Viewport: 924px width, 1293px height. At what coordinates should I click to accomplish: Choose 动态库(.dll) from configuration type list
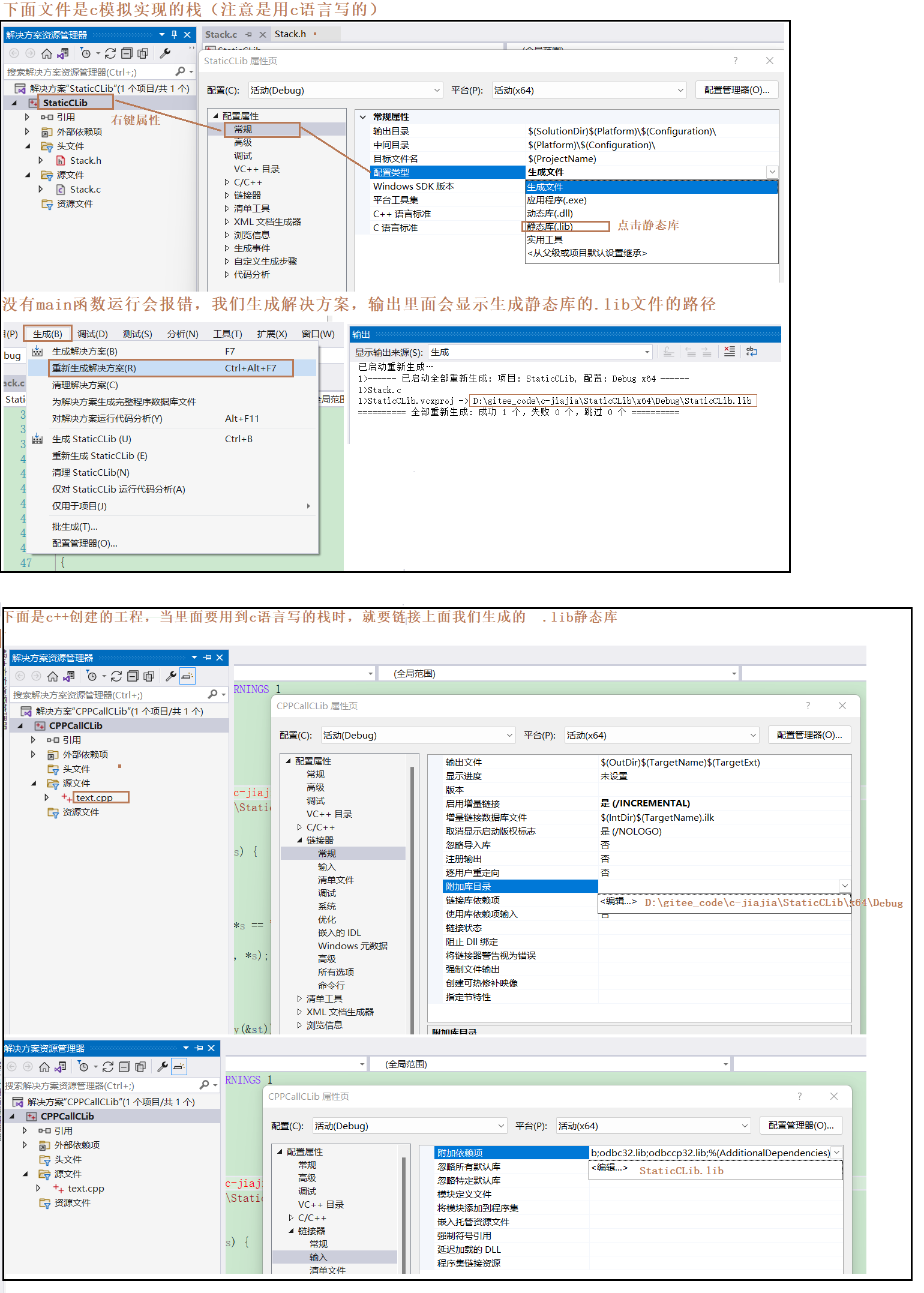pos(550,213)
